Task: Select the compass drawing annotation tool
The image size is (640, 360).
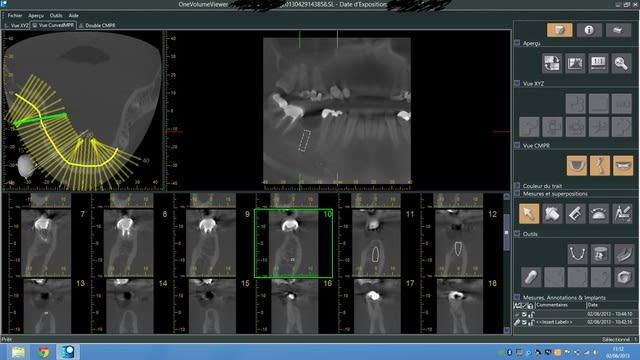Action: coord(622,214)
